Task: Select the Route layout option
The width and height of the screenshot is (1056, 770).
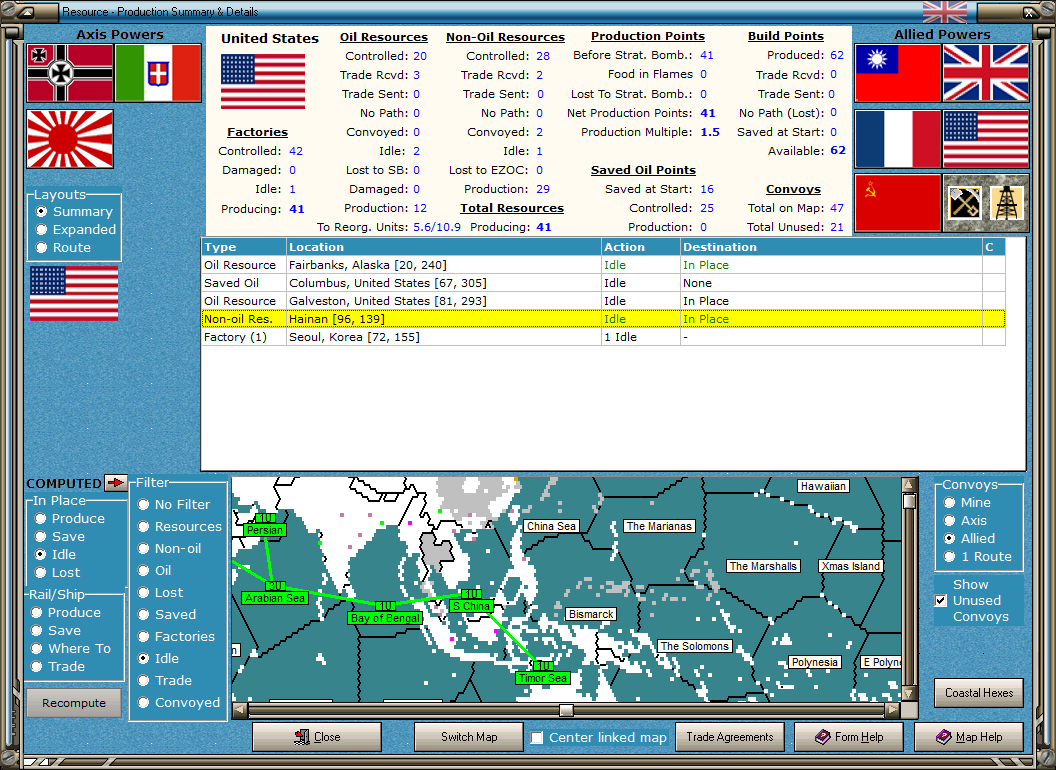Action: coord(64,248)
